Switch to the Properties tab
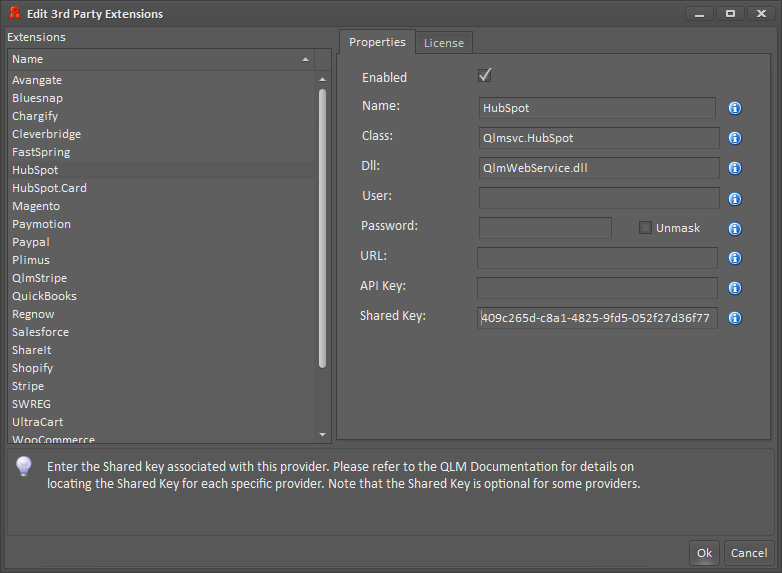782x573 pixels. pos(377,42)
